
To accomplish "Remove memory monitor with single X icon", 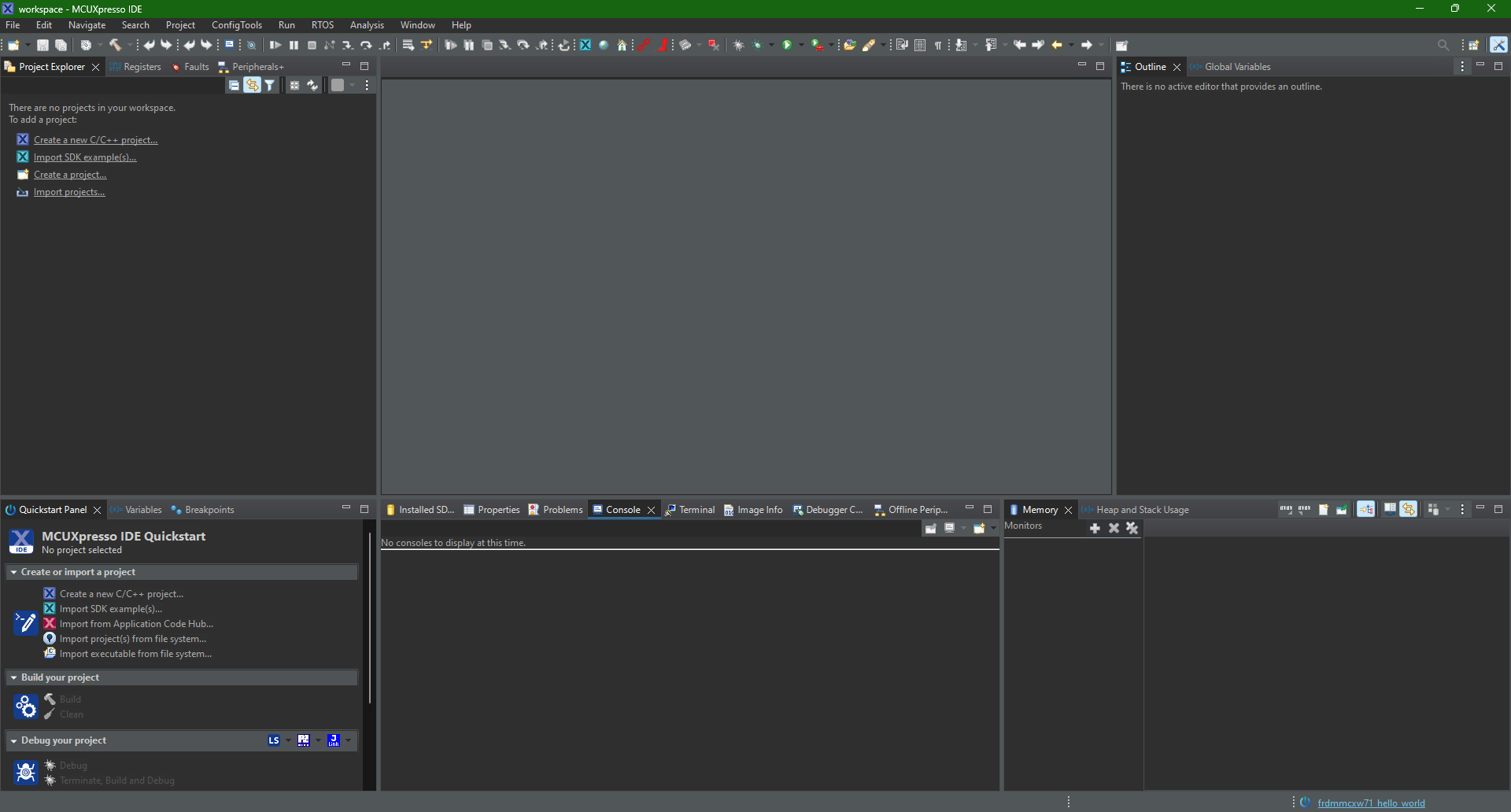I will 1114,529.
